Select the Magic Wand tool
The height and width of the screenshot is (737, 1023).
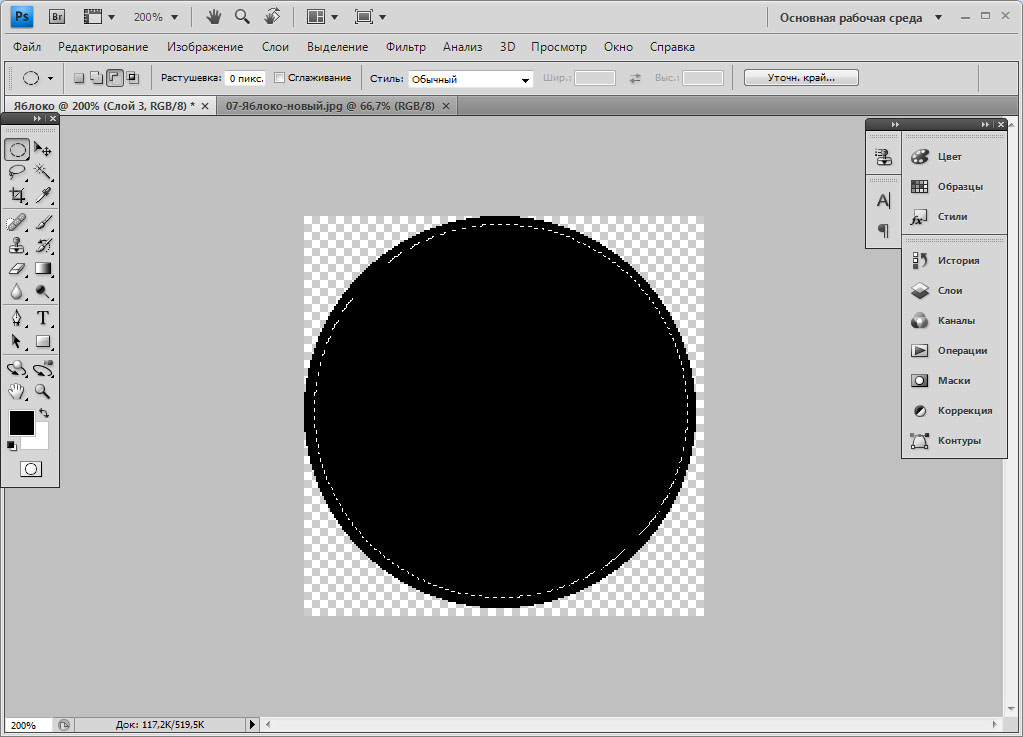point(43,172)
